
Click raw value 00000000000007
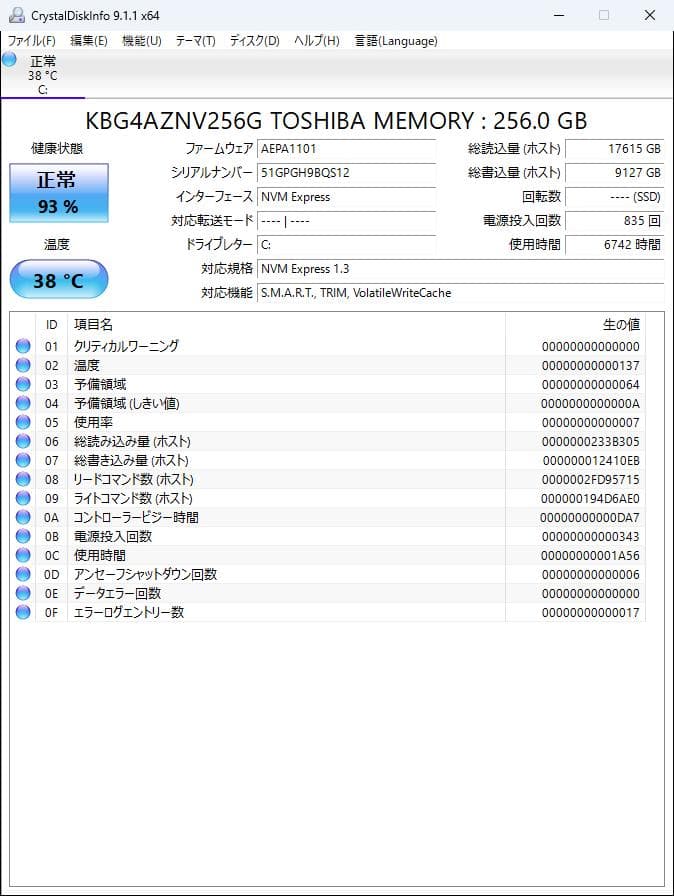pos(591,422)
